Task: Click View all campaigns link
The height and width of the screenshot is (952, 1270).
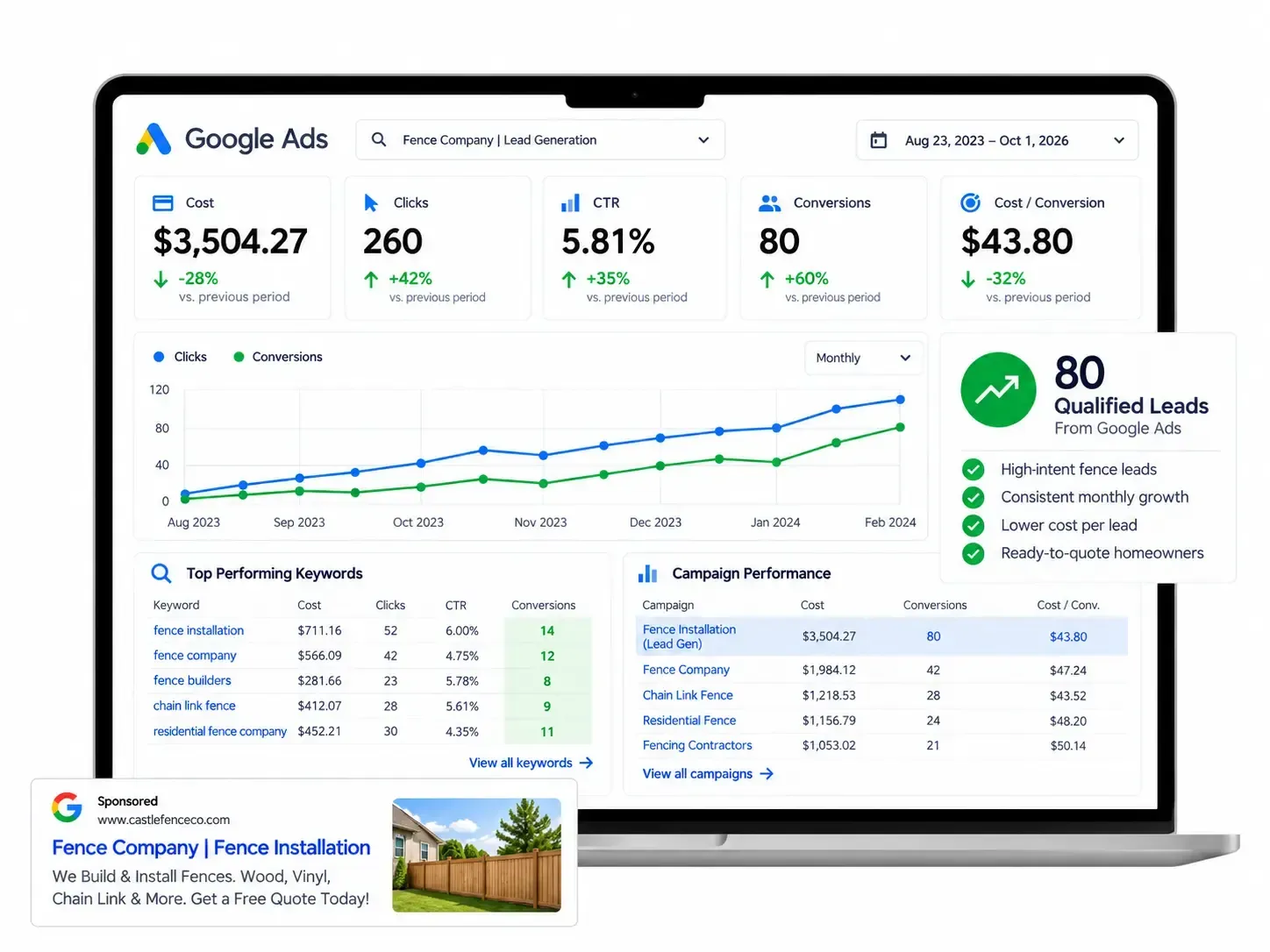Action: (708, 774)
